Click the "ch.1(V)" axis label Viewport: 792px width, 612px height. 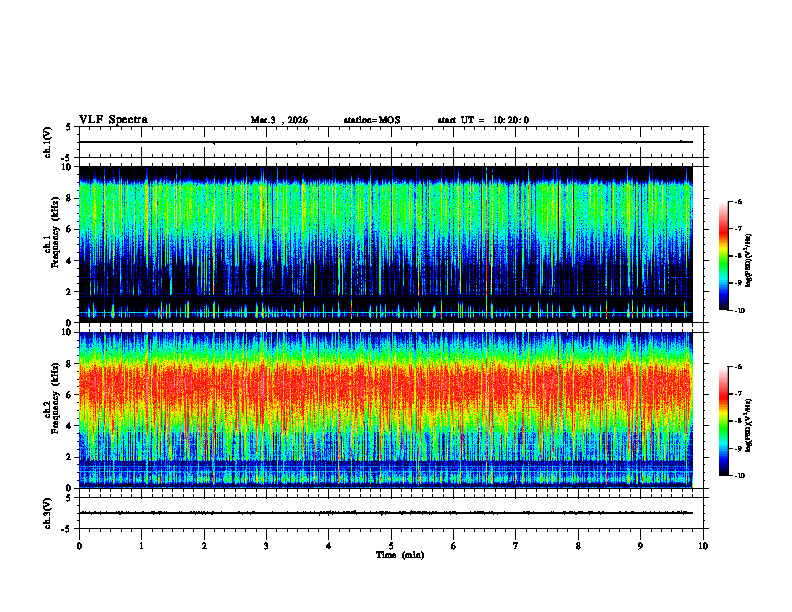(48, 142)
